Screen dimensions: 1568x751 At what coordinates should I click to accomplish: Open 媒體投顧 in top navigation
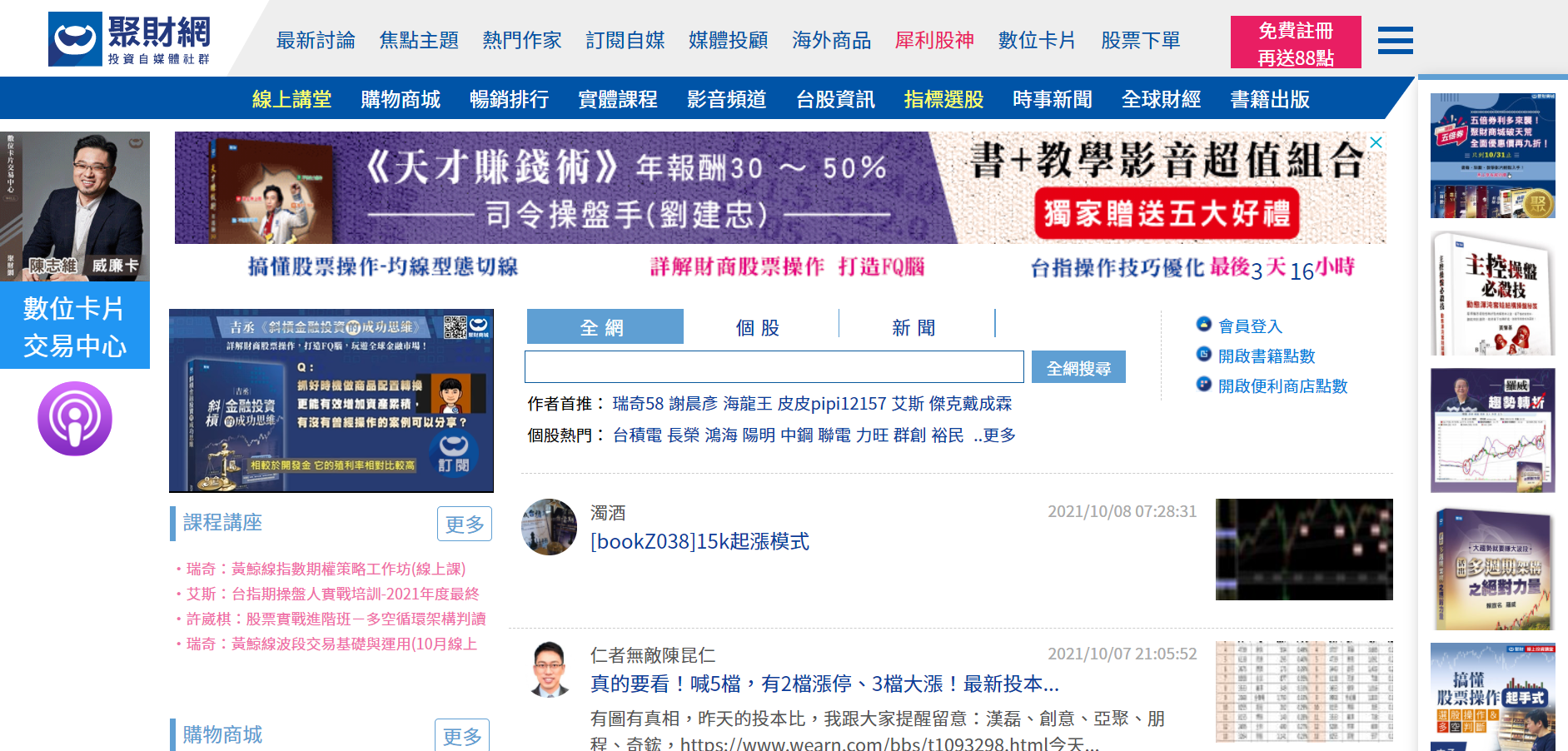coord(729,40)
